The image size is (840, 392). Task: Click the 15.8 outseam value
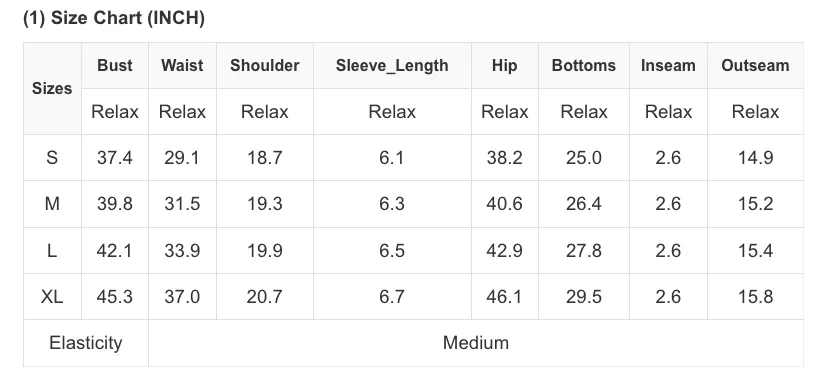755,297
